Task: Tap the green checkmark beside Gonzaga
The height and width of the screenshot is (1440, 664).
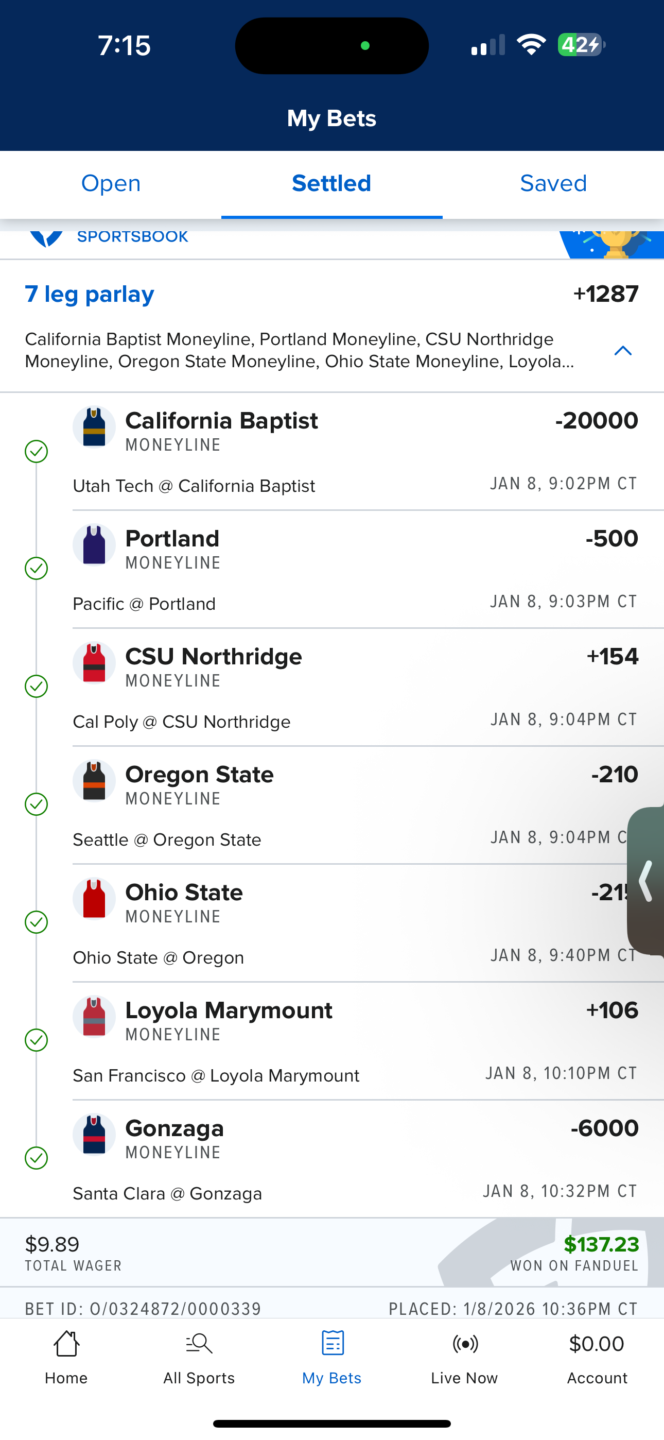Action: click(x=36, y=1158)
